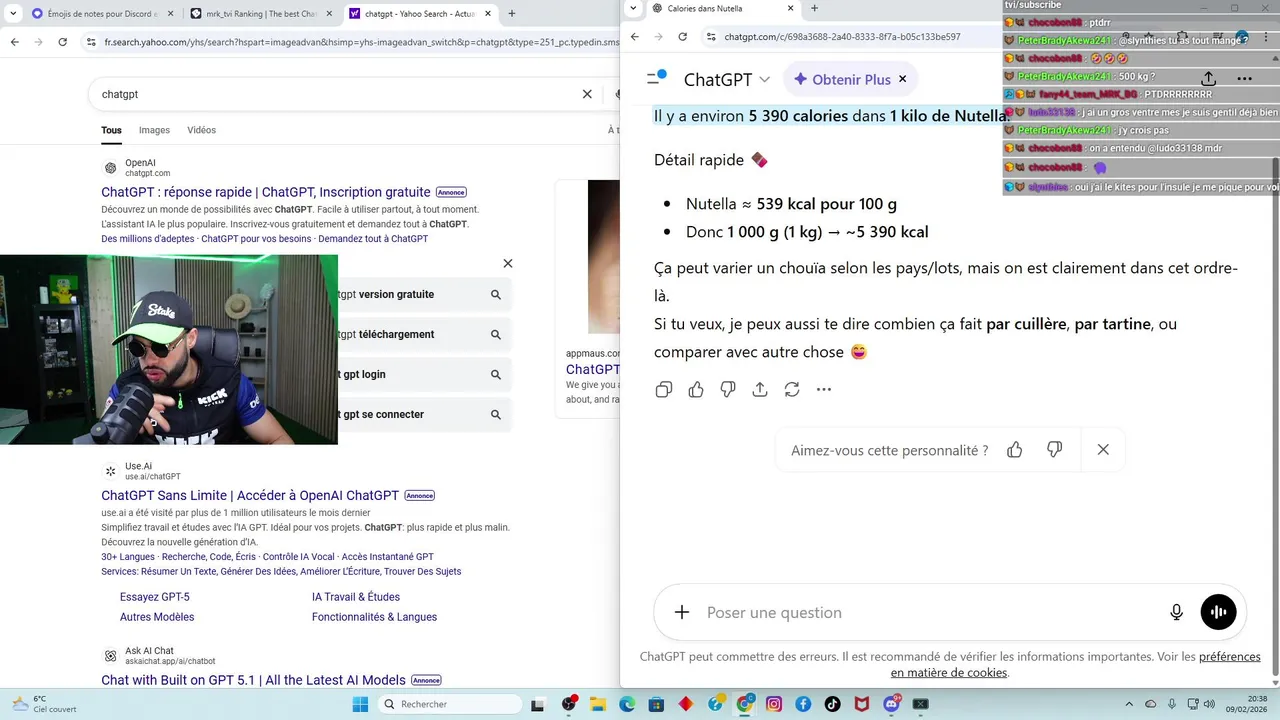
Task: Open the IA Travail & Études sublink
Action: (x=356, y=597)
